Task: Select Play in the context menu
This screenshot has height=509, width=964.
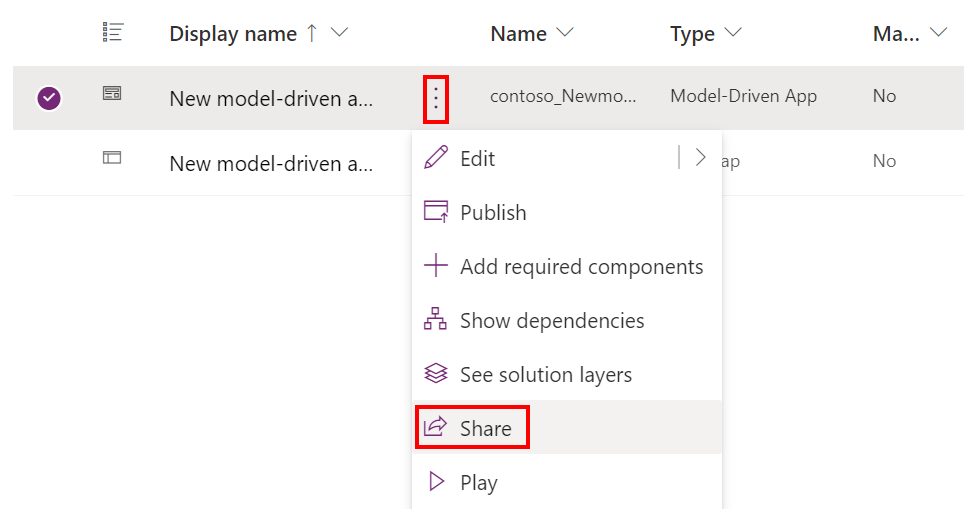Action: [566, 482]
